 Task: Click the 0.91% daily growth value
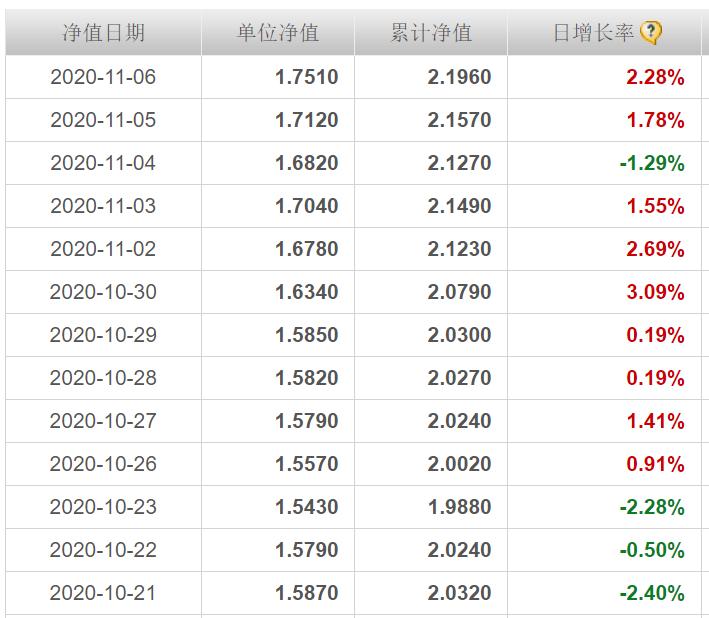655,464
